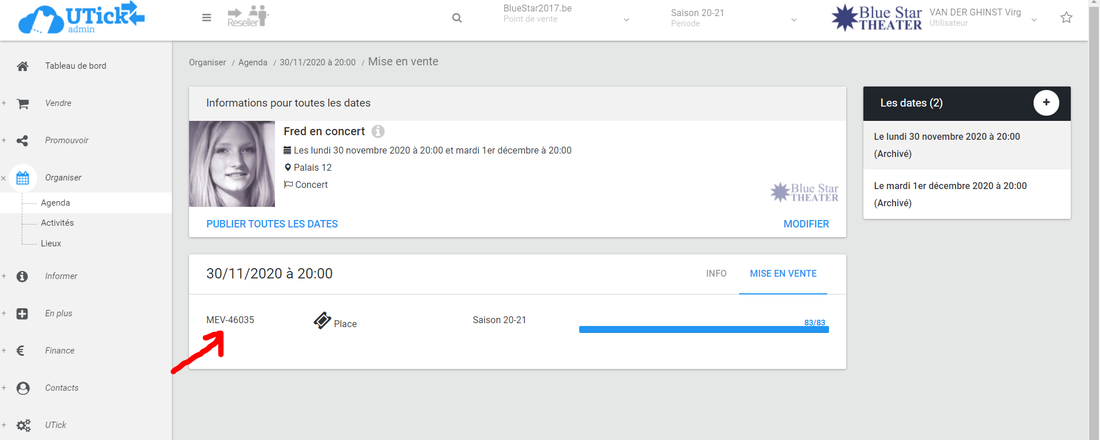The width and height of the screenshot is (1100, 440).
Task: Expand the Vendre sidebar section
Action: [4, 103]
